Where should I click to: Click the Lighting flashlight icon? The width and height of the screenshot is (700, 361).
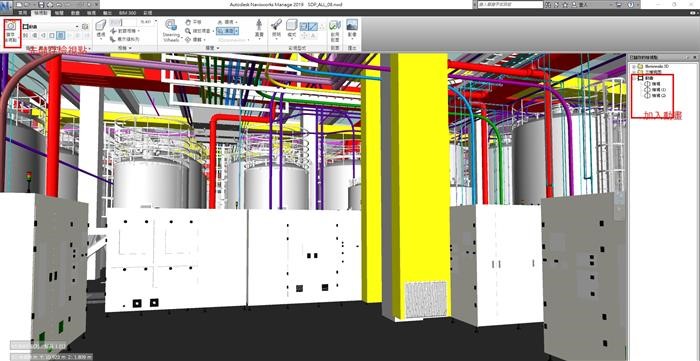tap(277, 25)
